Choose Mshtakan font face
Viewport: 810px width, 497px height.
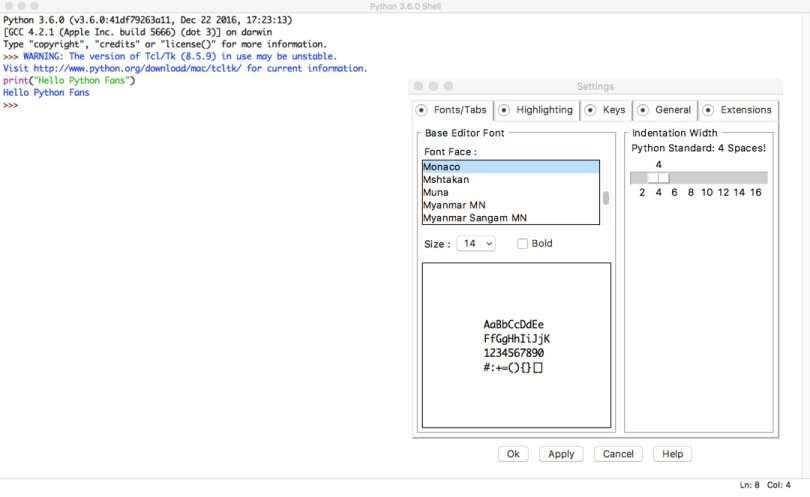[510, 180]
